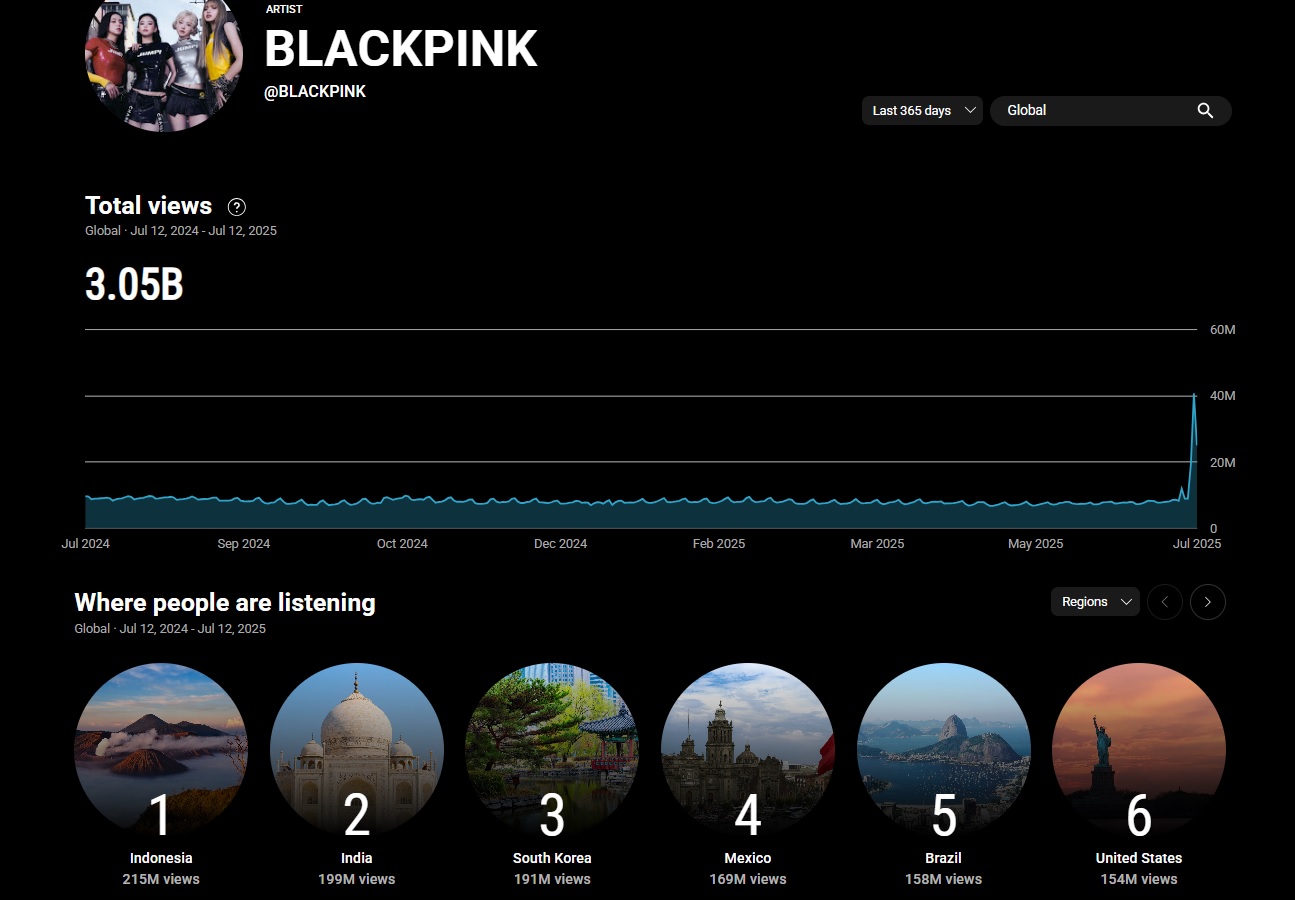This screenshot has width=1295, height=900.
Task: Click the 199M views text
Action: coord(357,879)
